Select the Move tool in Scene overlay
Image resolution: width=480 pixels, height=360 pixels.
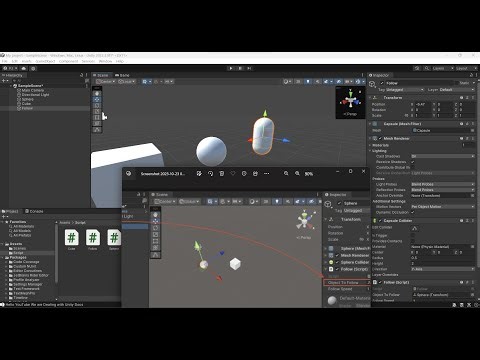[x=97, y=99]
